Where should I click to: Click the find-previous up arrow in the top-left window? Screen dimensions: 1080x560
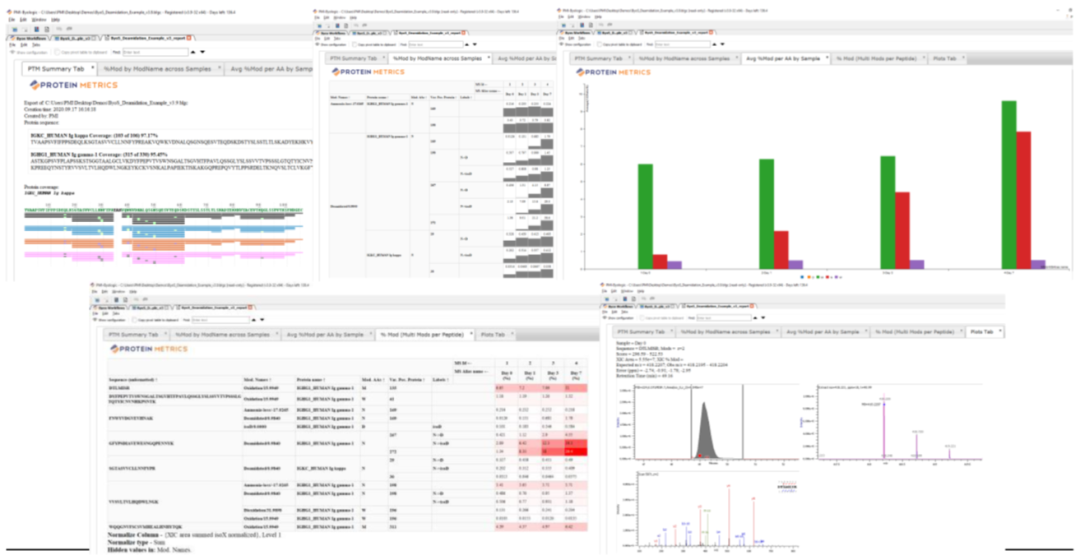[x=193, y=52]
